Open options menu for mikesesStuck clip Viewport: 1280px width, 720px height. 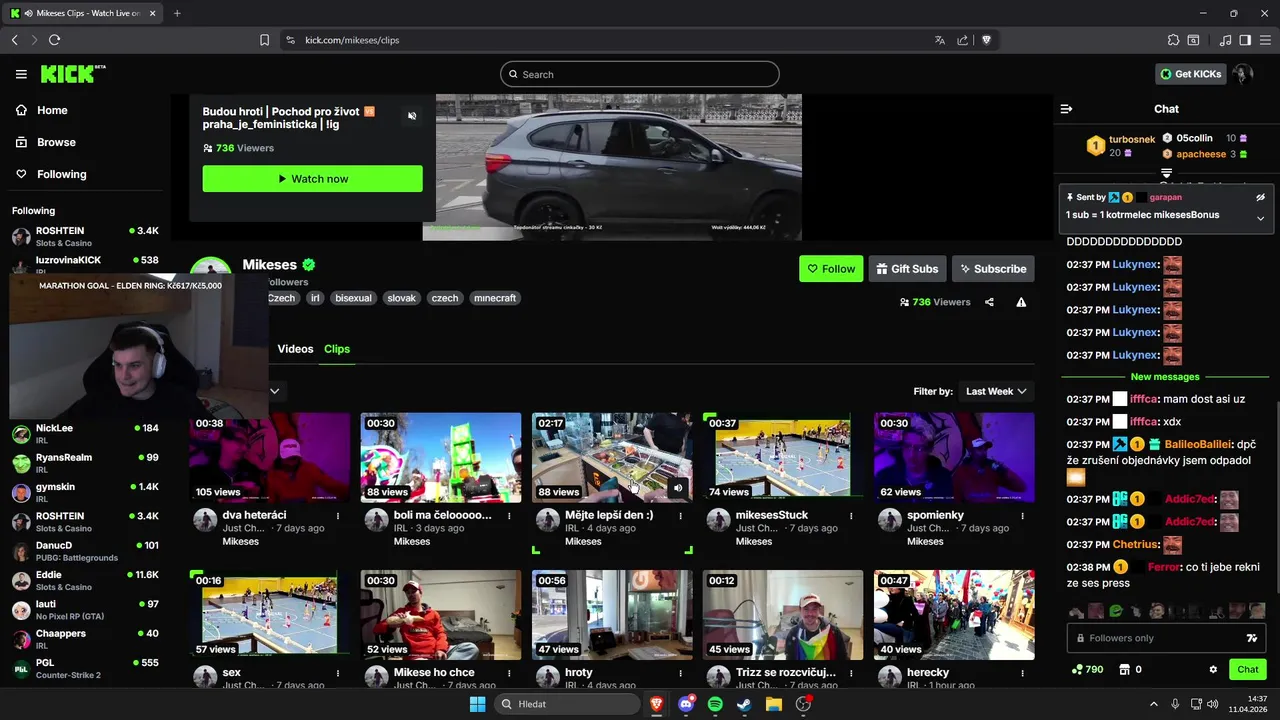[x=851, y=516]
